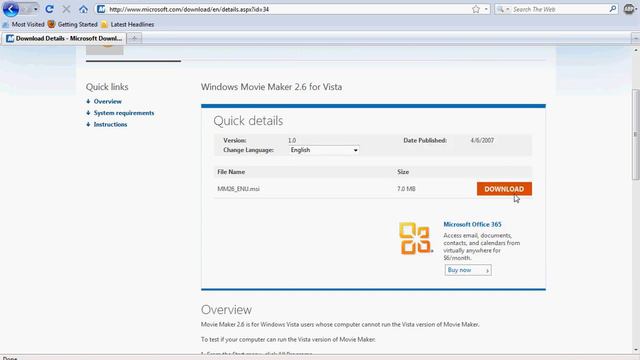
Task: Click the site identity icon in address bar
Action: tap(101, 9)
